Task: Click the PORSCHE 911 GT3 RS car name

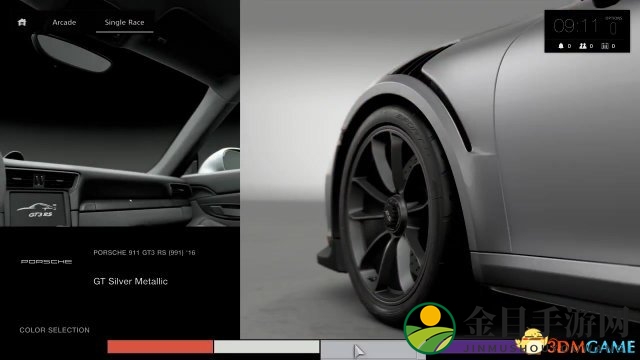Action: point(144,253)
